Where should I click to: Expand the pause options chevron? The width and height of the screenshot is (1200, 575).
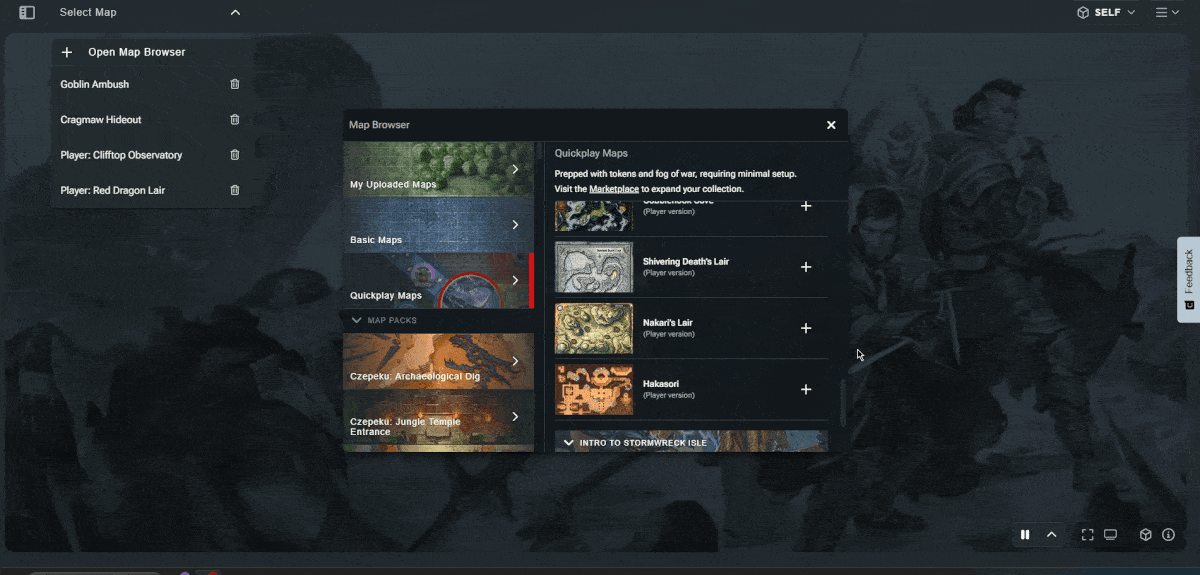point(1052,535)
